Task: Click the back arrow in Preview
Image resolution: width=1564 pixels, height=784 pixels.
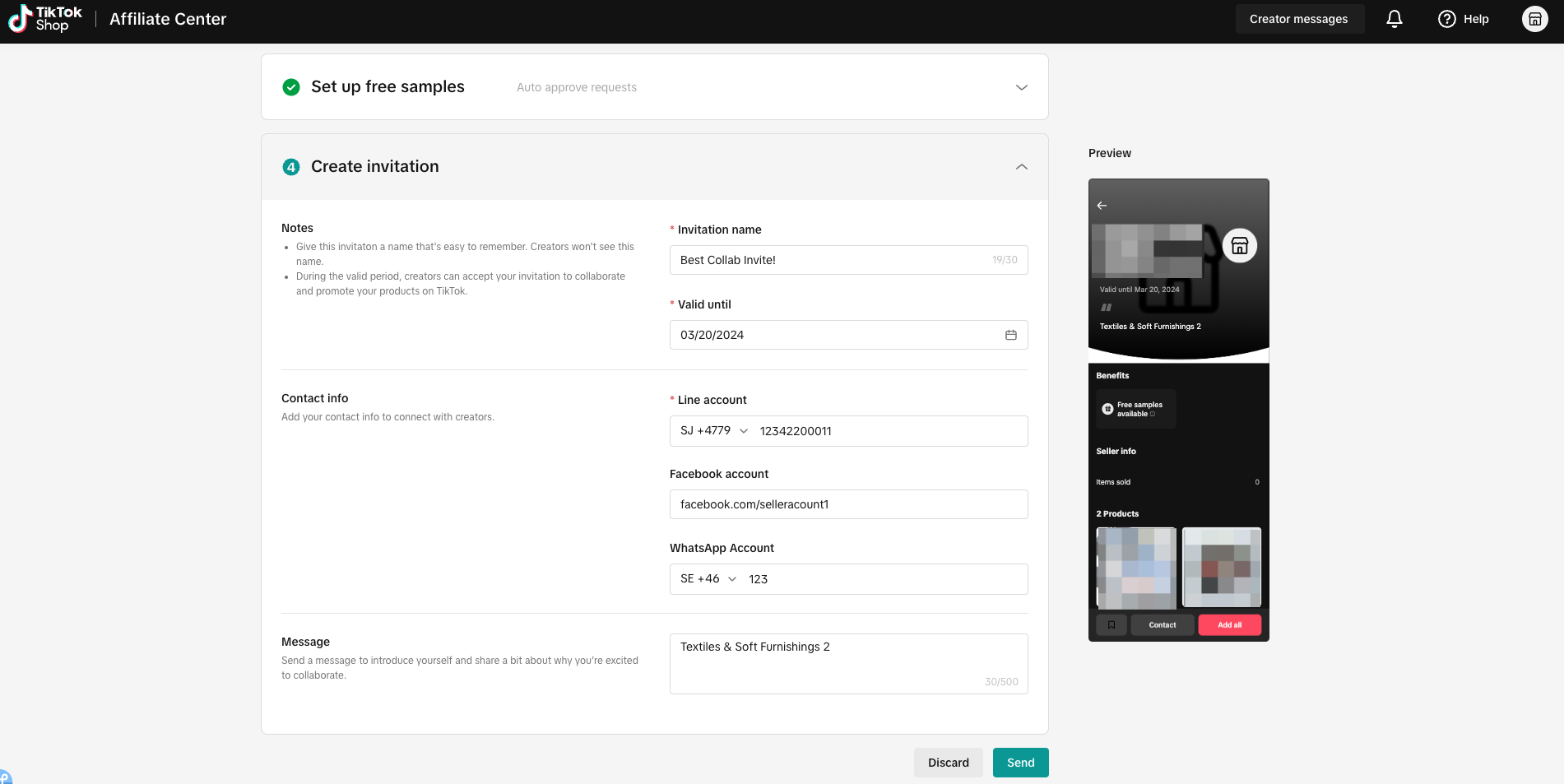Action: coord(1102,206)
